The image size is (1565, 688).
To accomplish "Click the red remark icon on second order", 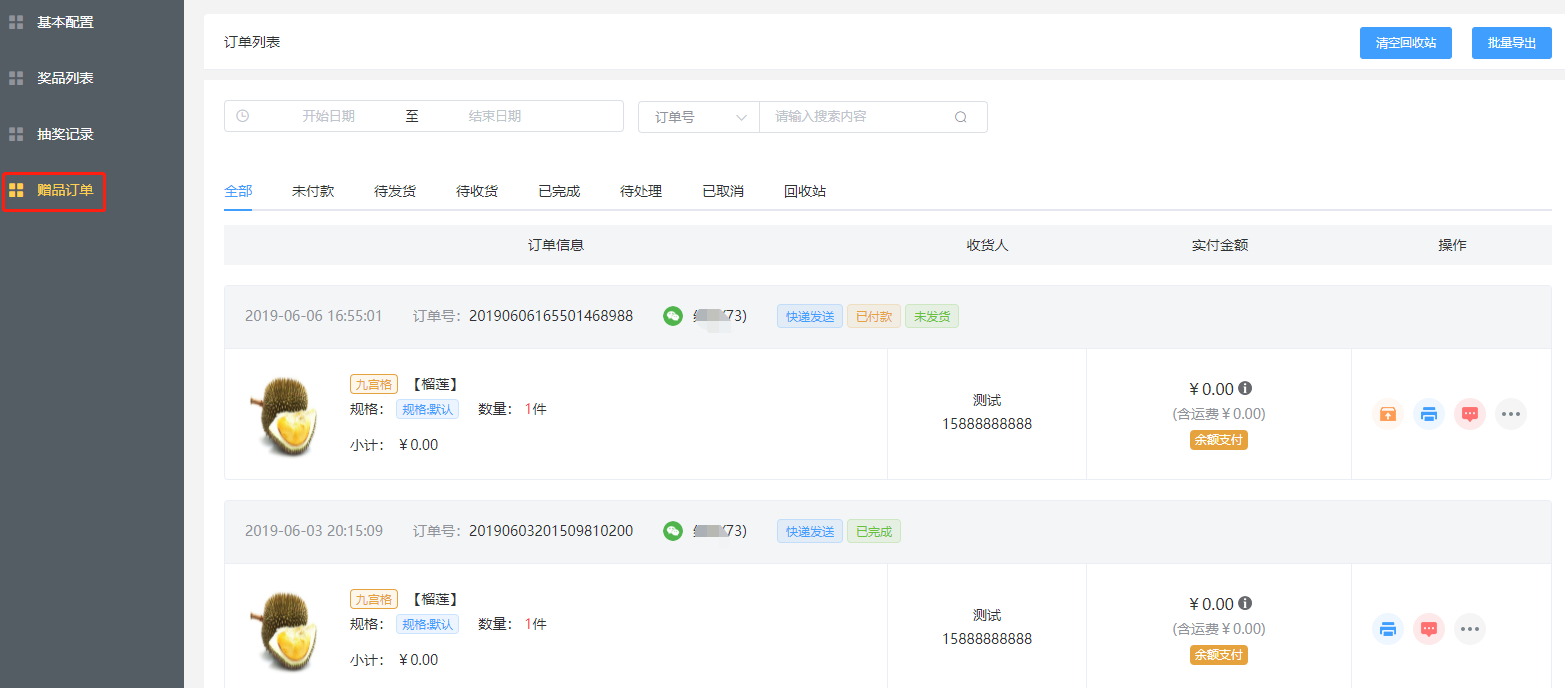I will pos(1429,629).
